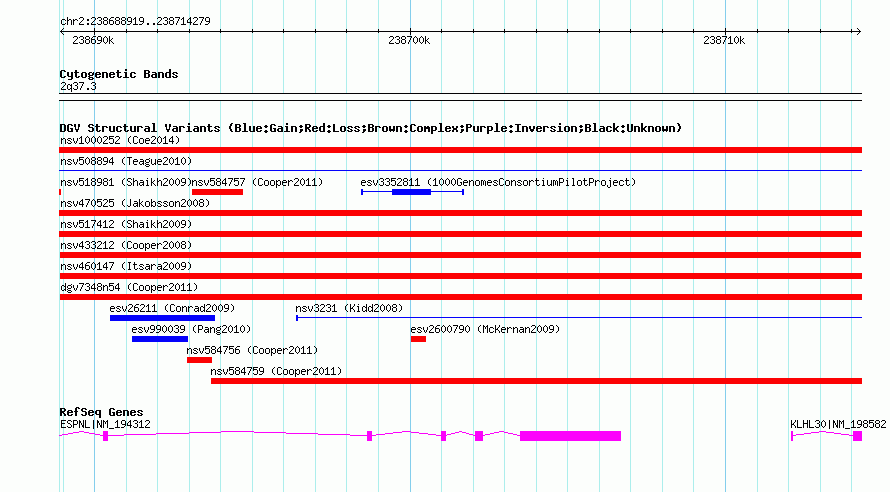Click the nsv584757 (Cooper2011) label

[257, 182]
